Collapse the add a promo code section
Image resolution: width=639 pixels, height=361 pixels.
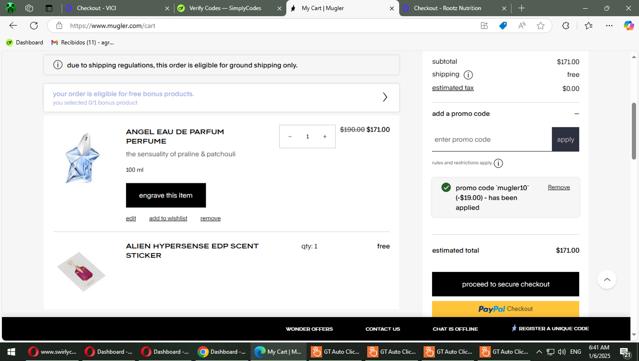(576, 114)
